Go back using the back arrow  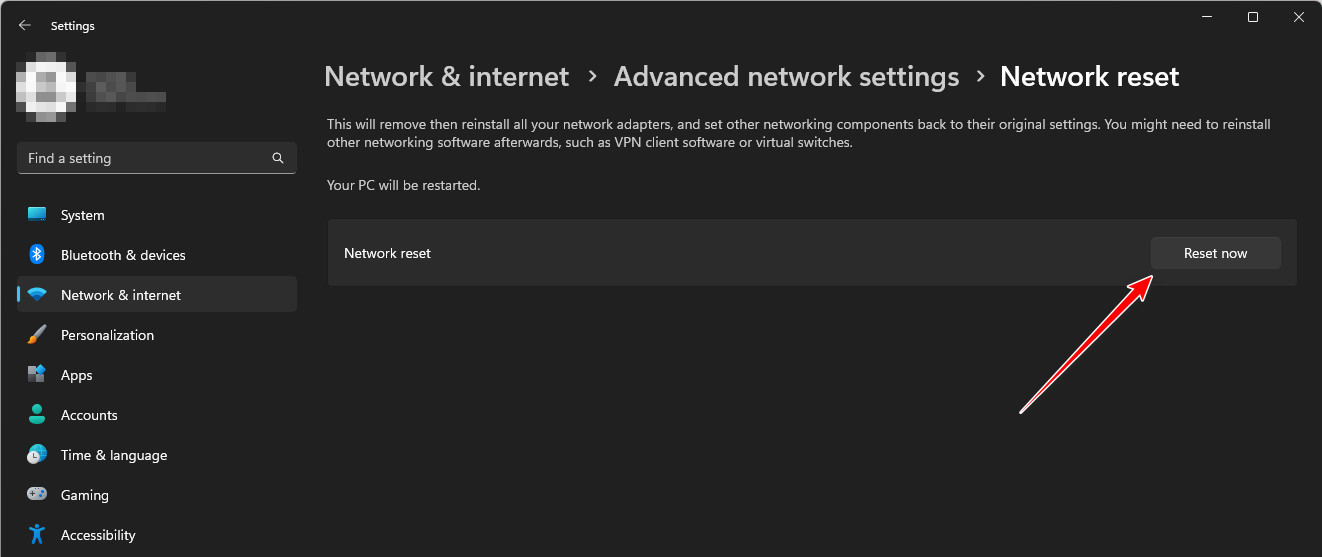(25, 26)
